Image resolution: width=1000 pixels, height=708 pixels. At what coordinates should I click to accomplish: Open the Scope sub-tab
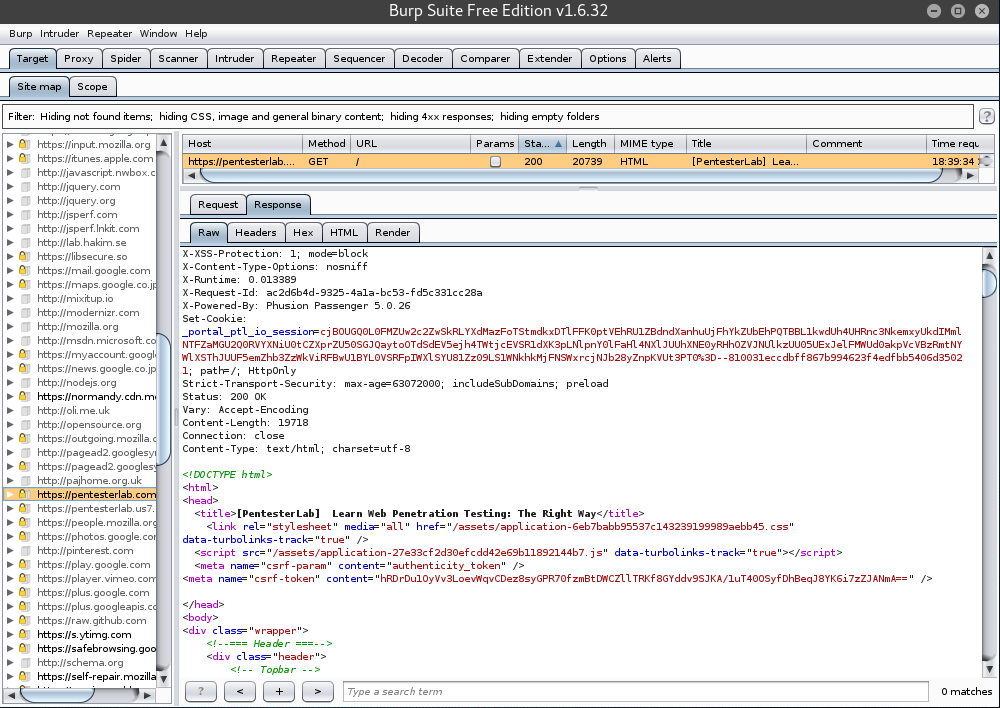pyautogui.click(x=92, y=87)
